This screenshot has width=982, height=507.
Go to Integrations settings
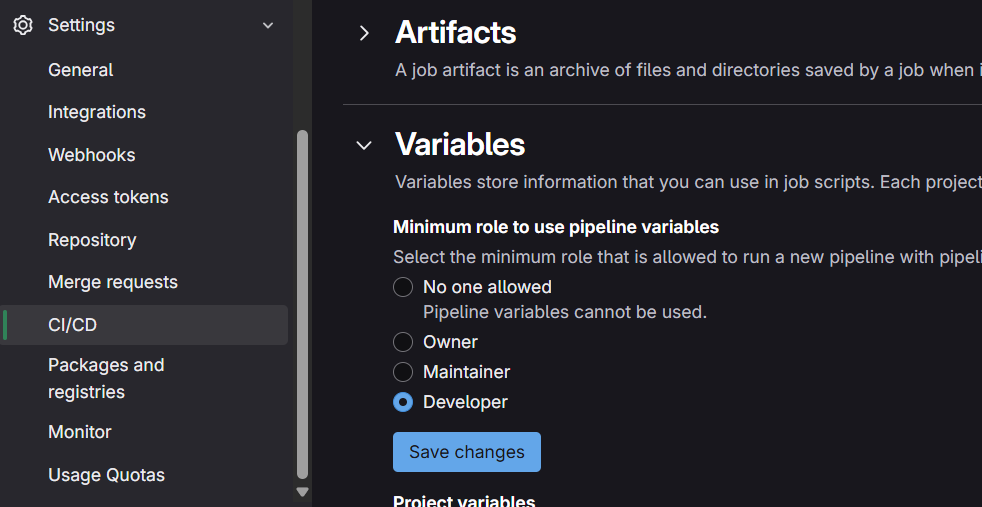pyautogui.click(x=97, y=112)
